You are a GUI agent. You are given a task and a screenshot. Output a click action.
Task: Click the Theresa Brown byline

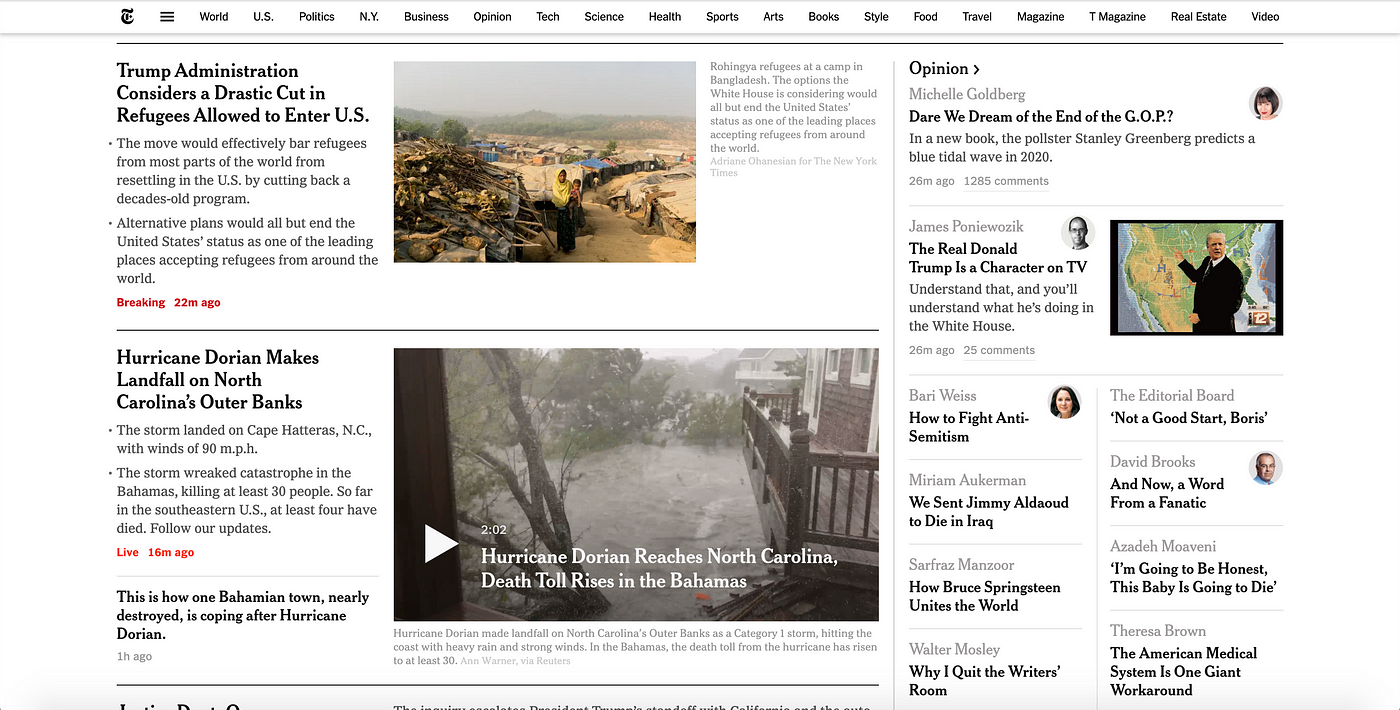point(1158,631)
